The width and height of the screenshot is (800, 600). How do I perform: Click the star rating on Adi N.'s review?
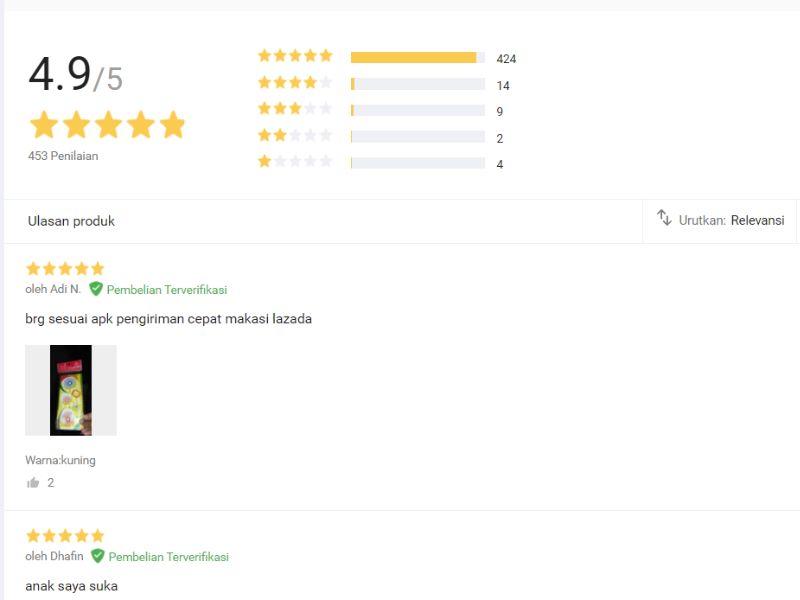point(65,269)
